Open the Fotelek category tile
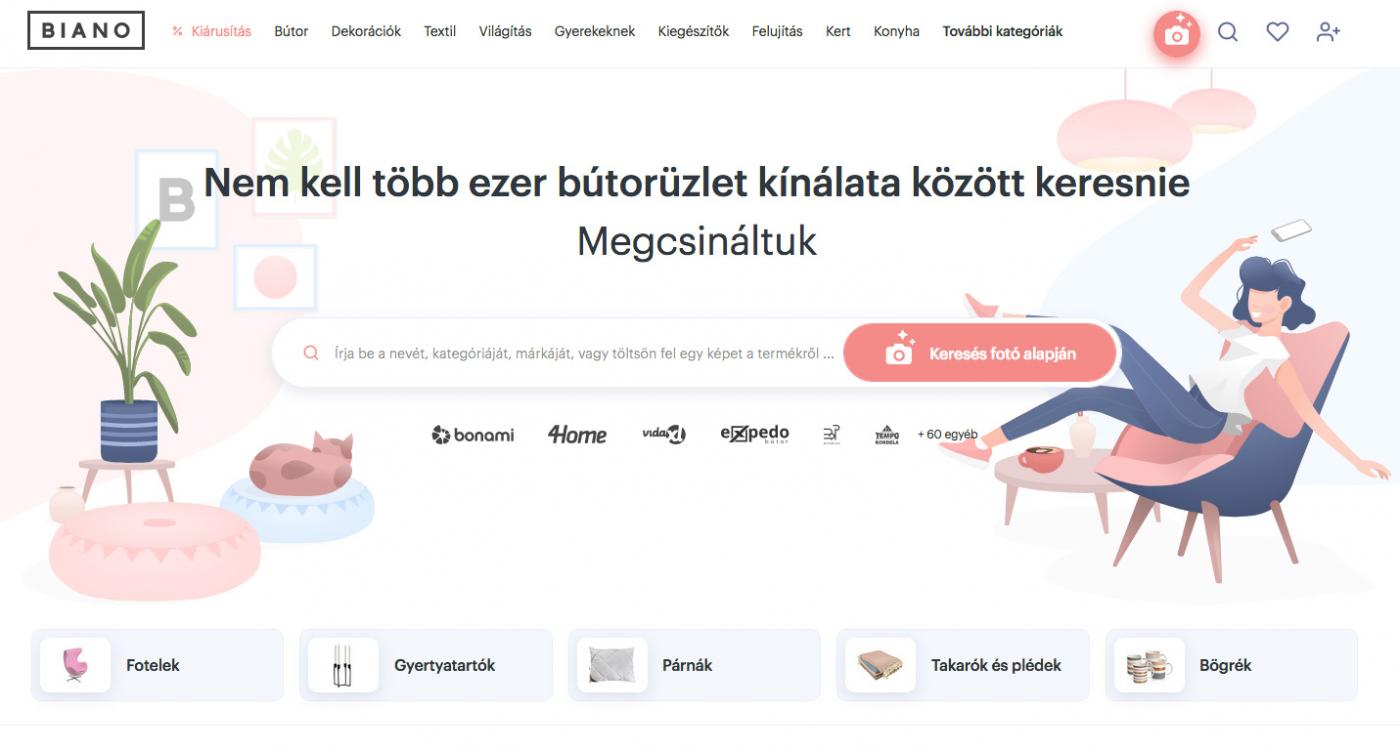Screen dimensions: 1400x750 [157, 665]
